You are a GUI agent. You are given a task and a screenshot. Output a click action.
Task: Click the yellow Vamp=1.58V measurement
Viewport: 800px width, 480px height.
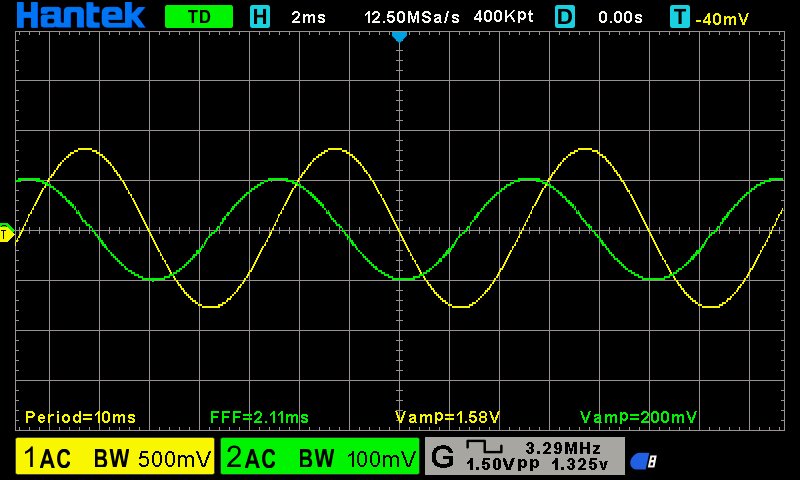447,417
